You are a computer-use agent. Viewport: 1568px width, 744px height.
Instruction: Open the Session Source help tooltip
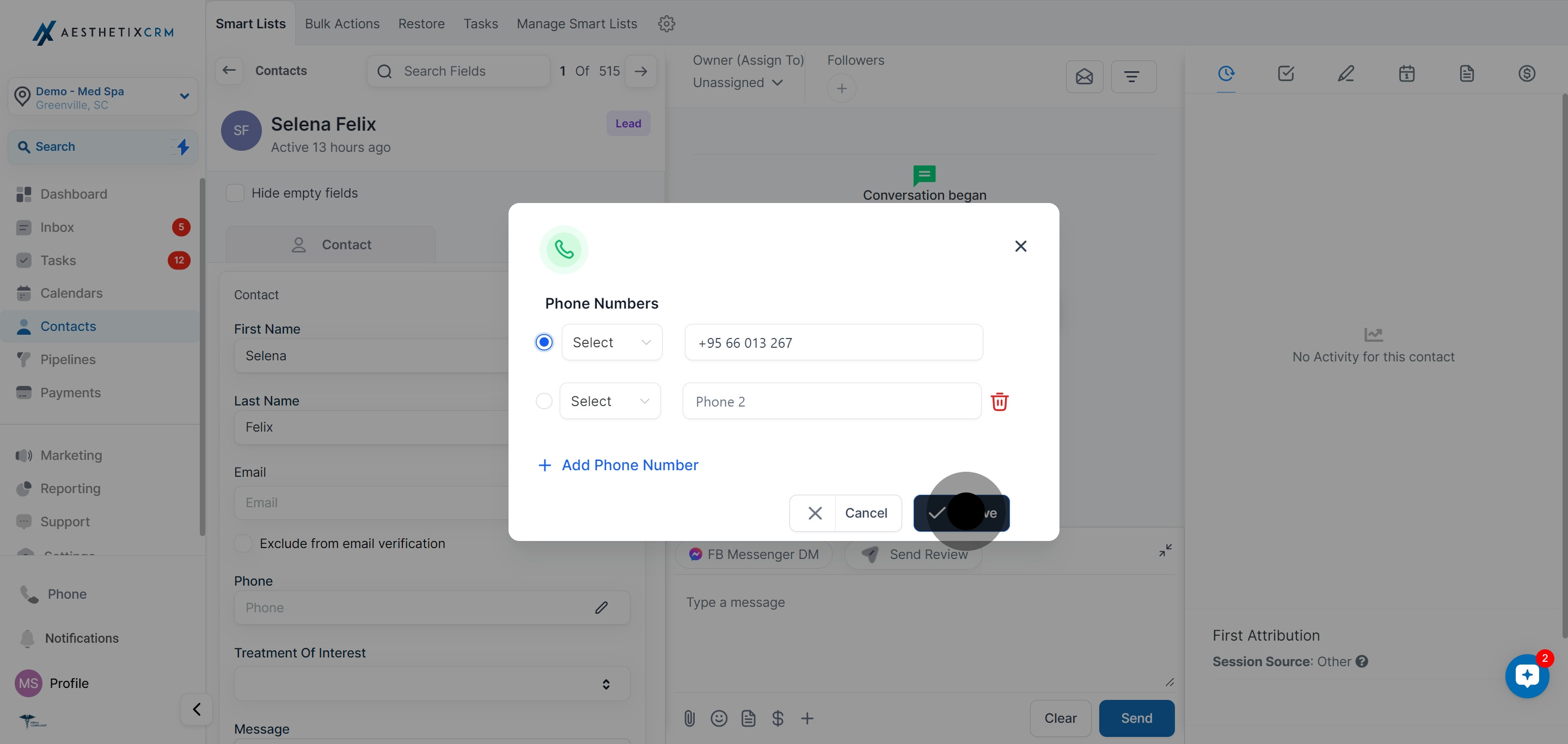(x=1362, y=661)
